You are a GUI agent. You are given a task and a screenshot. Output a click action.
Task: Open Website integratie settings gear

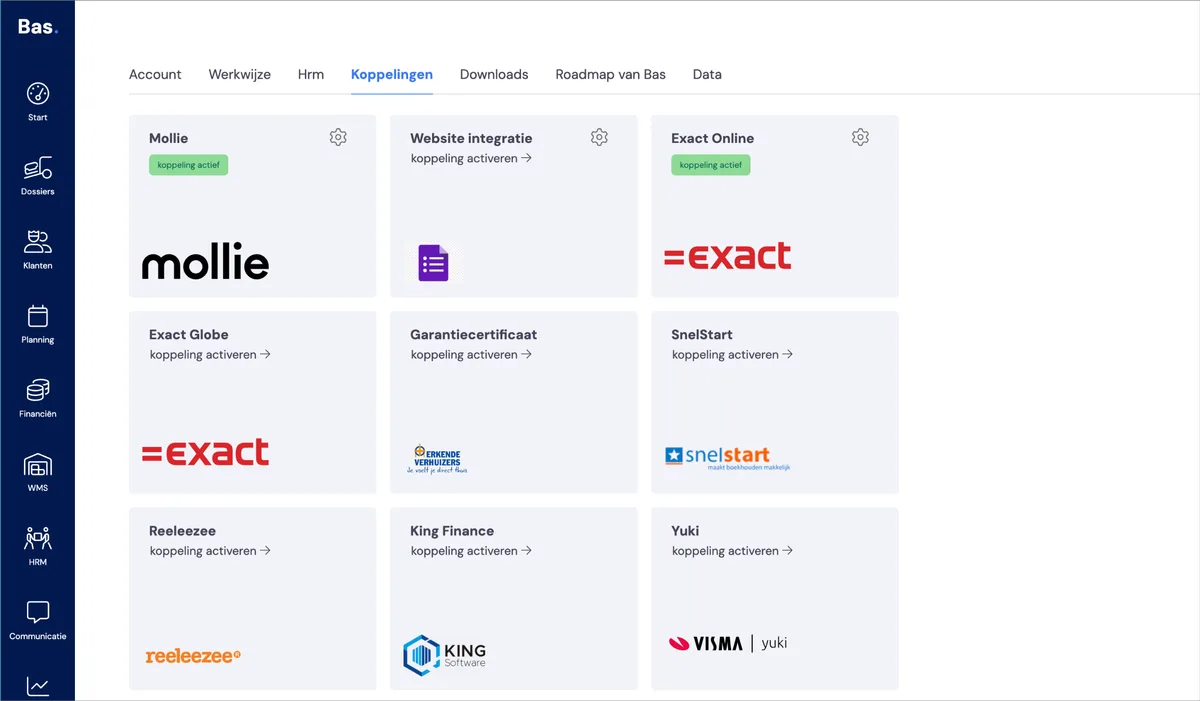point(599,137)
